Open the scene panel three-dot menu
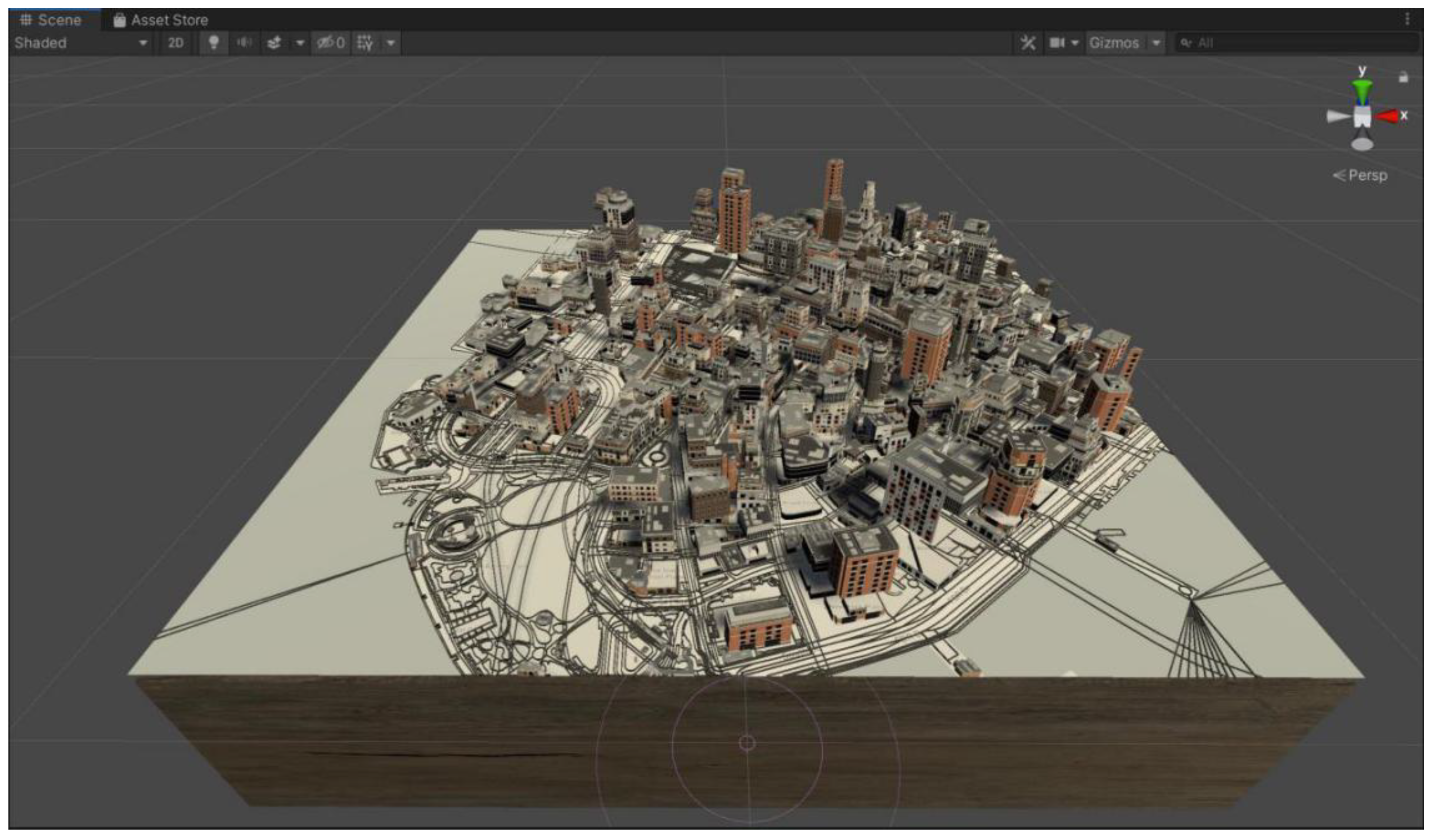 coord(1407,19)
